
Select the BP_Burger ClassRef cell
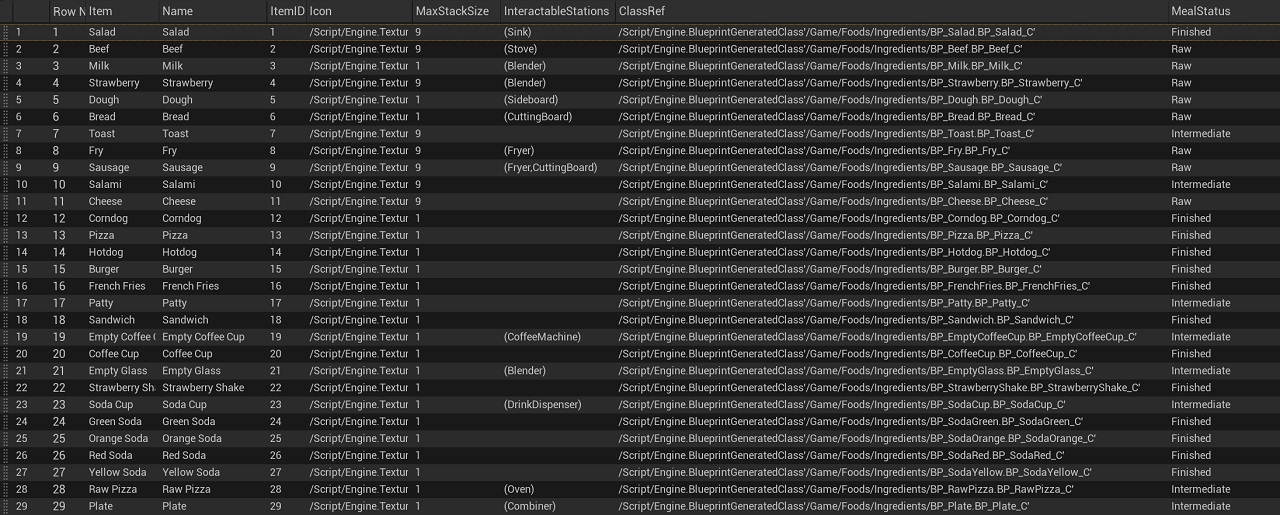point(830,269)
